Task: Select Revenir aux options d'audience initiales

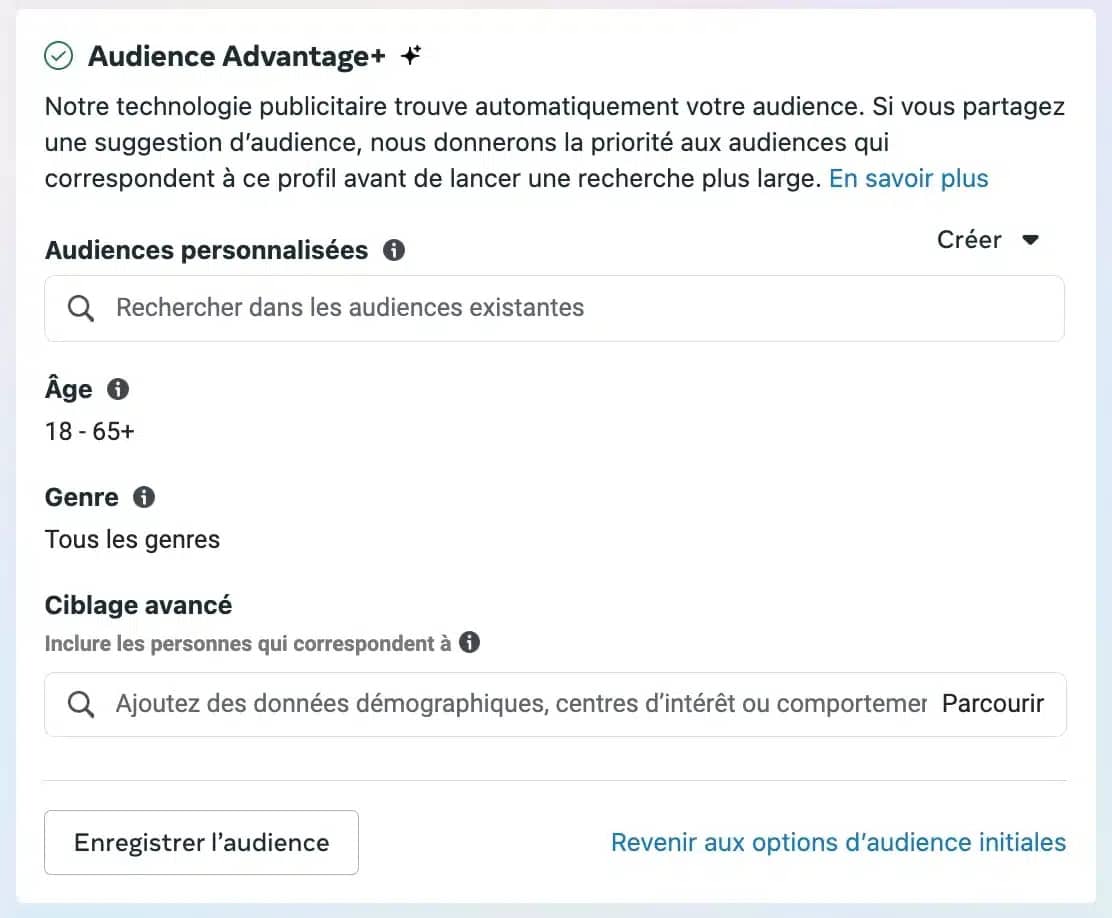Action: (838, 842)
